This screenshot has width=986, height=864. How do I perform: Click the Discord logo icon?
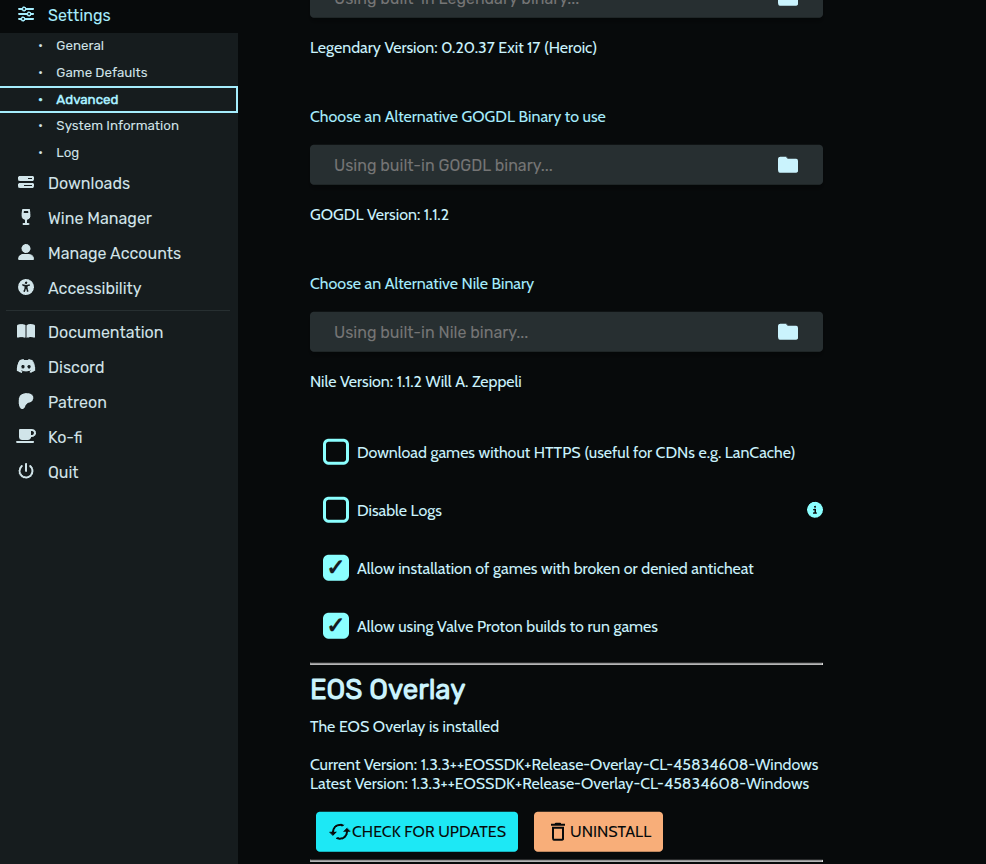pyautogui.click(x=26, y=367)
